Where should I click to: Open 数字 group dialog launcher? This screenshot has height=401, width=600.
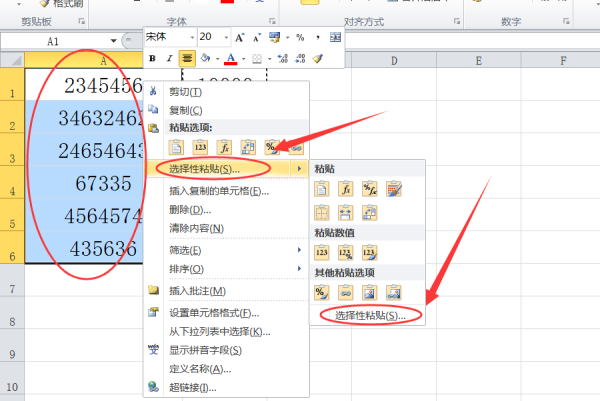click(x=566, y=21)
